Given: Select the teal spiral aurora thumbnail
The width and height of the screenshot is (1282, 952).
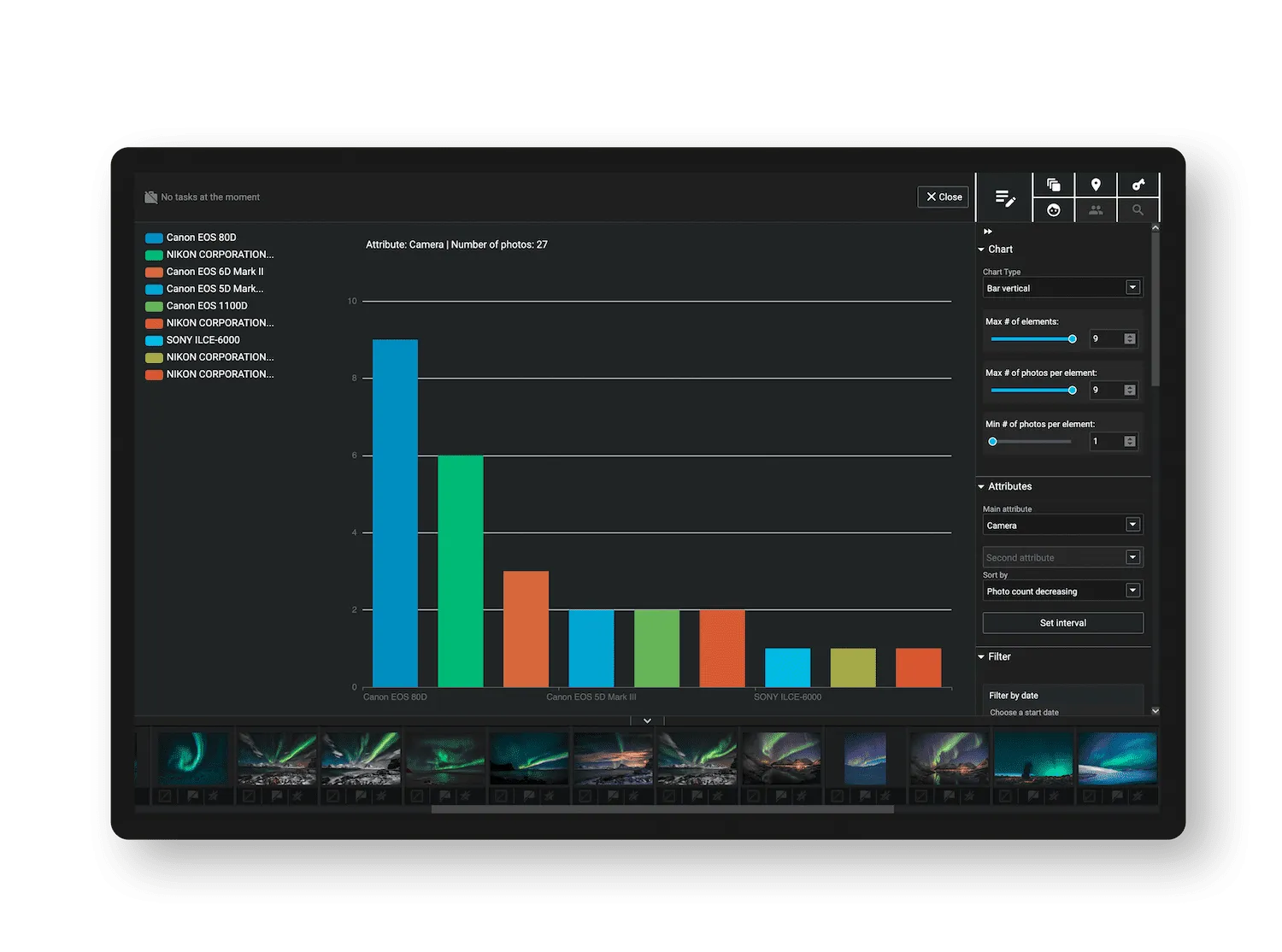Looking at the screenshot, I should click(x=193, y=758).
